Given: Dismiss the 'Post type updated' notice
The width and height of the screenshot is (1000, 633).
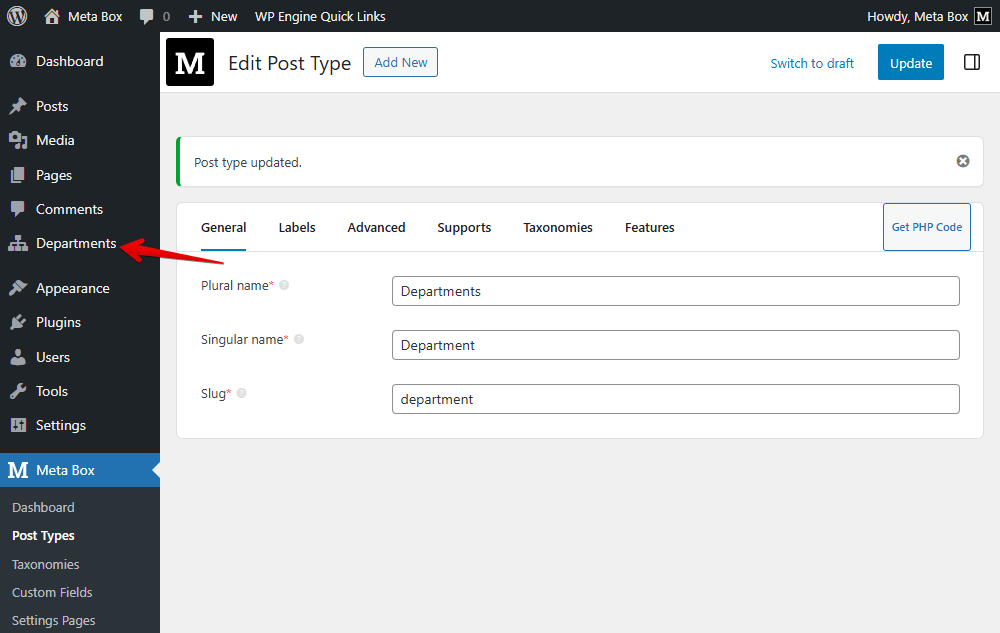Looking at the screenshot, I should click(962, 161).
